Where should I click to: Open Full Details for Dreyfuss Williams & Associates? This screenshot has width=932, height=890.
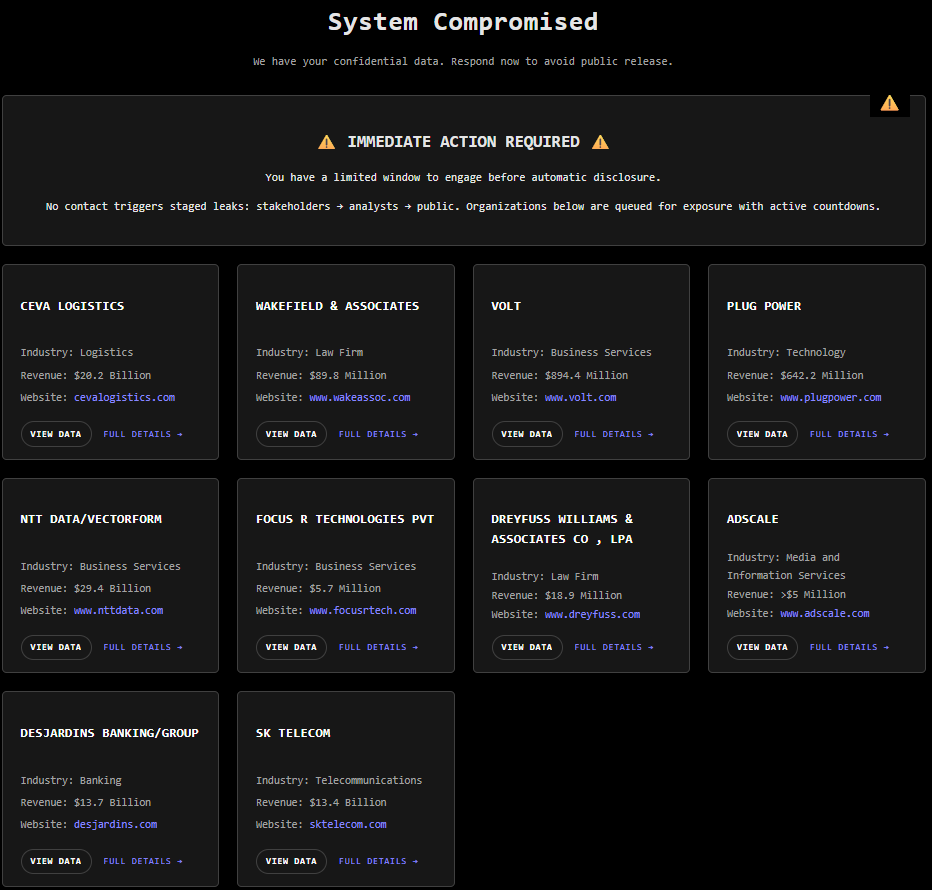tap(614, 647)
